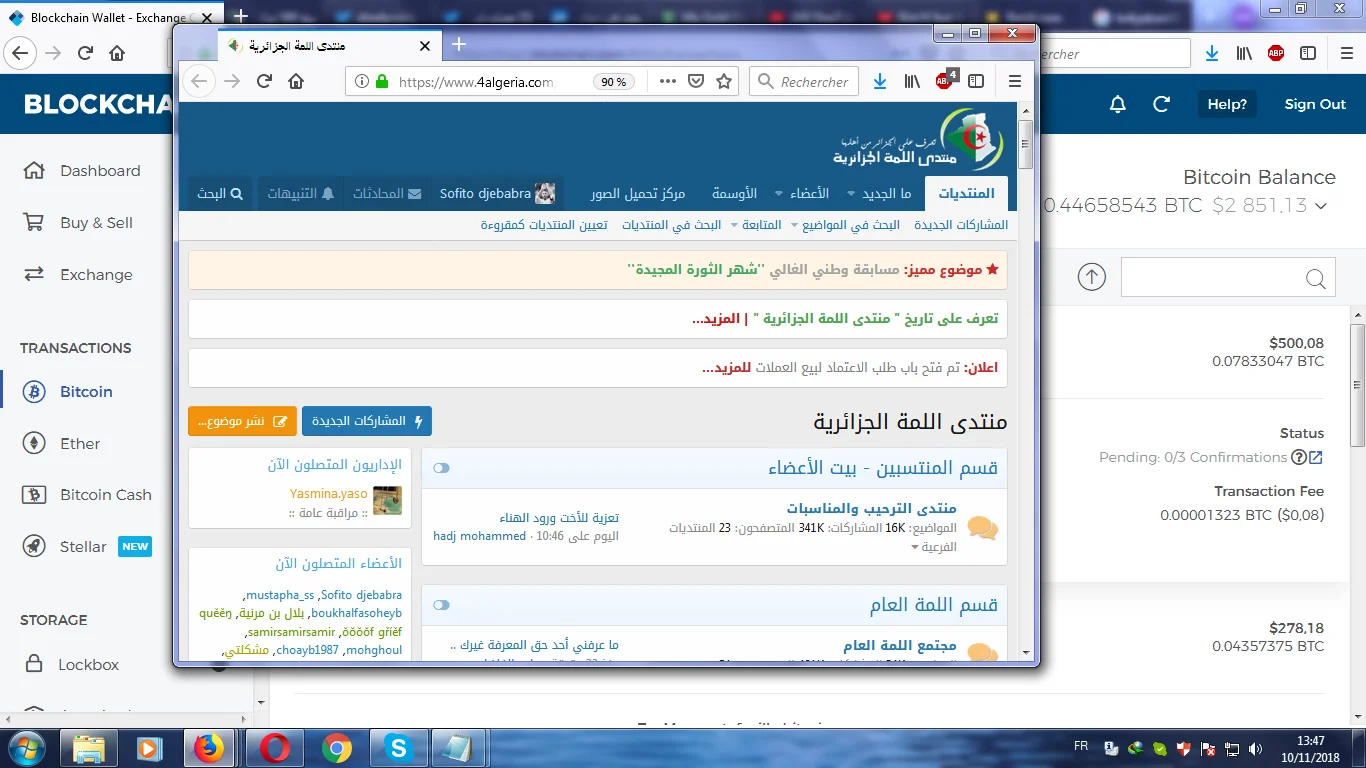Image resolution: width=1366 pixels, height=768 pixels.
Task: Collapse the قسم اللمة العام section toggle
Action: tap(442, 605)
